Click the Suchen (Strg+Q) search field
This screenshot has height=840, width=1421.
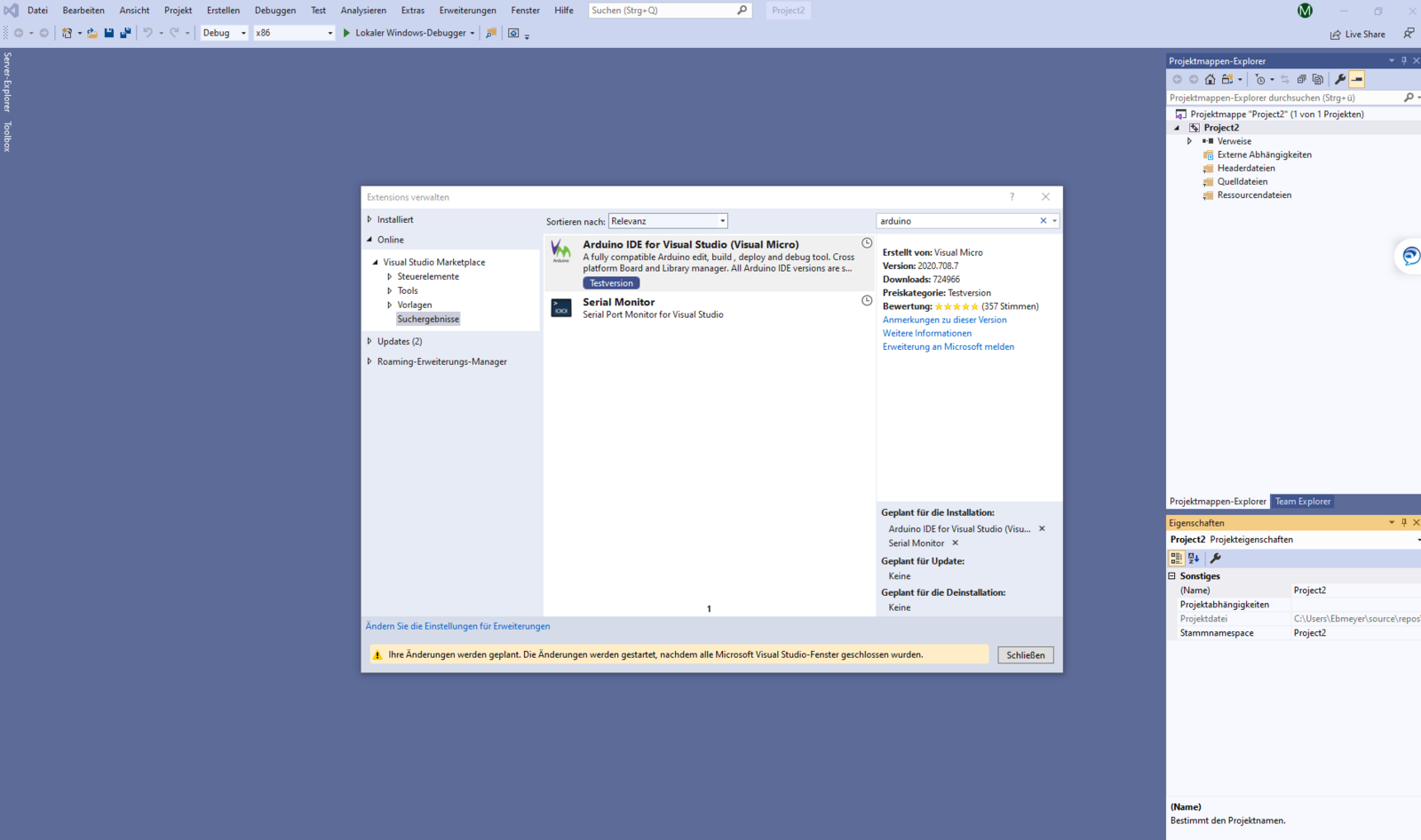coord(662,11)
